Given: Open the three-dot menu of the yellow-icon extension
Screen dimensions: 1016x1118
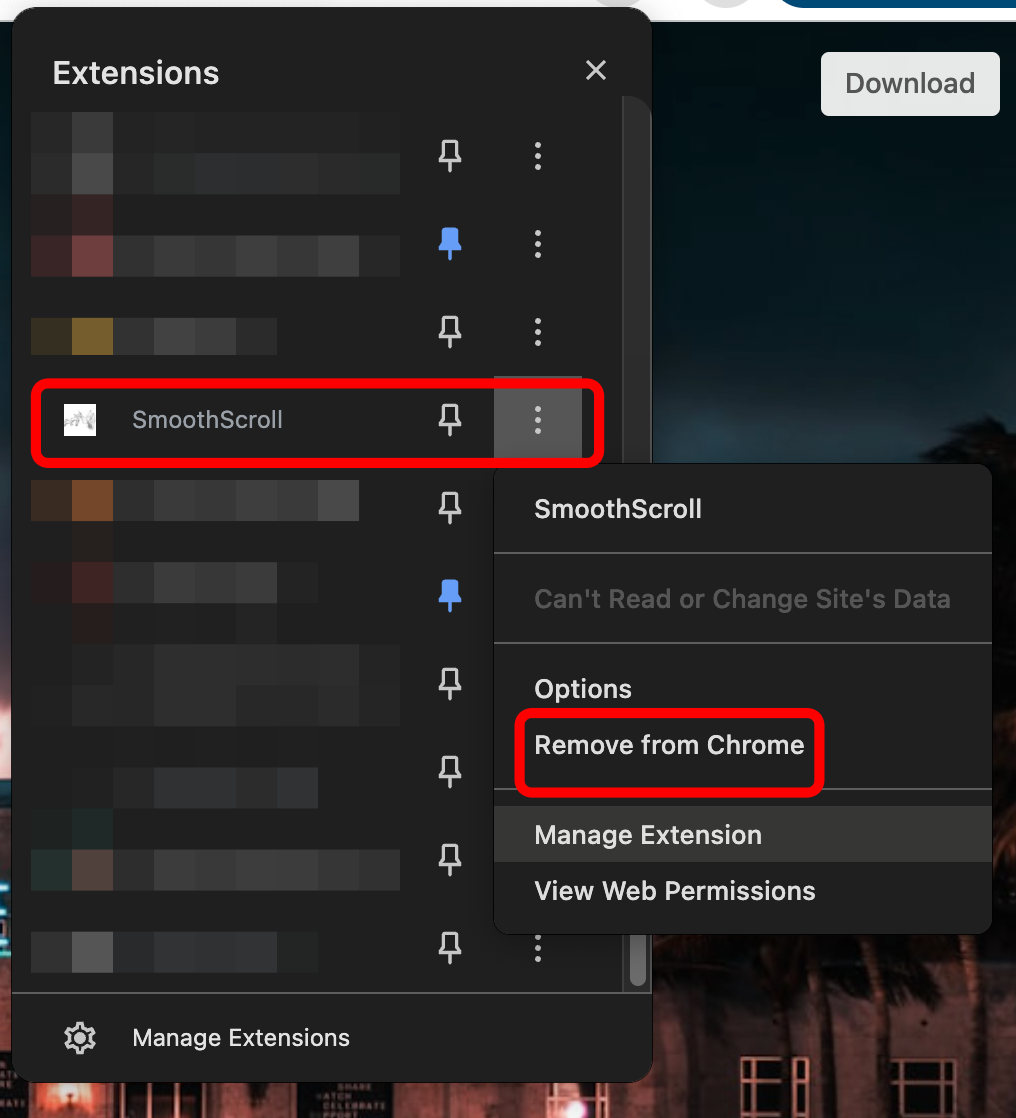Looking at the screenshot, I should [538, 332].
